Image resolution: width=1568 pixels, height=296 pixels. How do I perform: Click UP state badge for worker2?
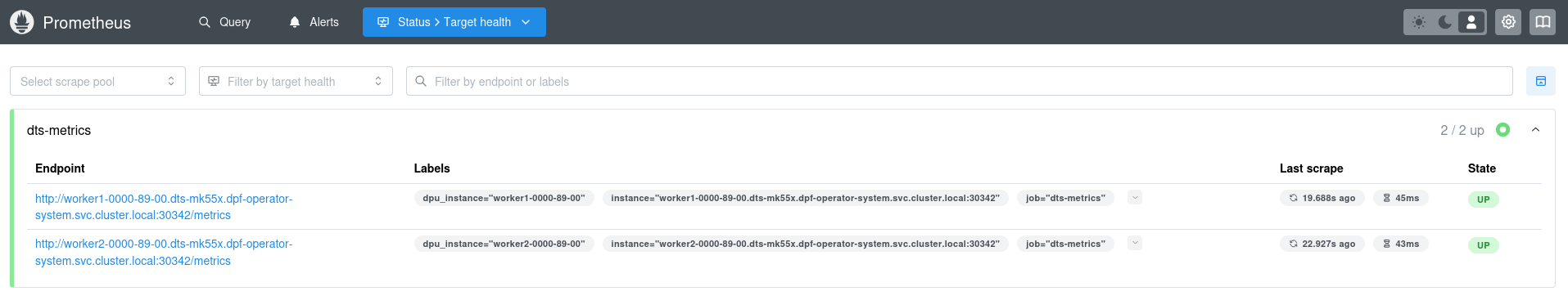tap(1483, 245)
